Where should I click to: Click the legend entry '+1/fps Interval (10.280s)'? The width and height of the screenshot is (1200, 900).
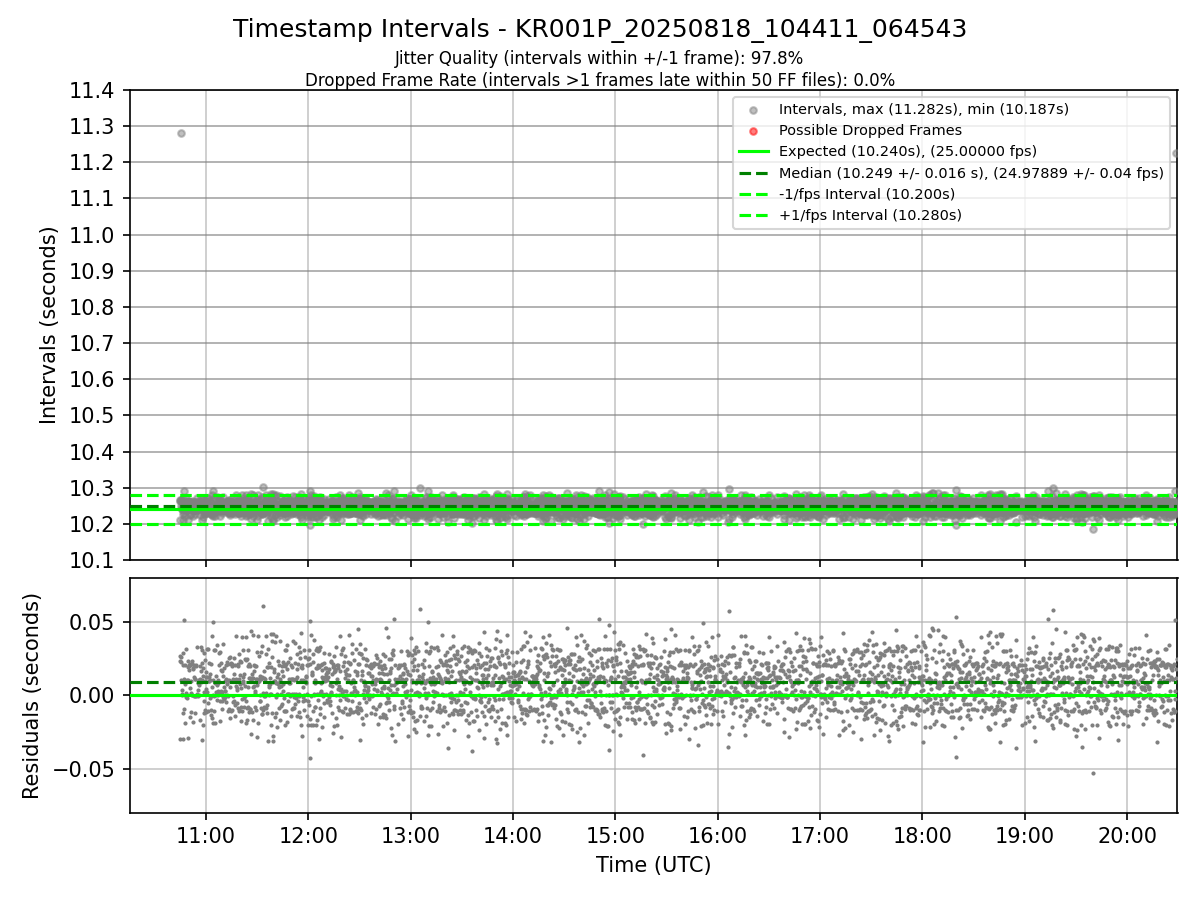click(x=870, y=215)
